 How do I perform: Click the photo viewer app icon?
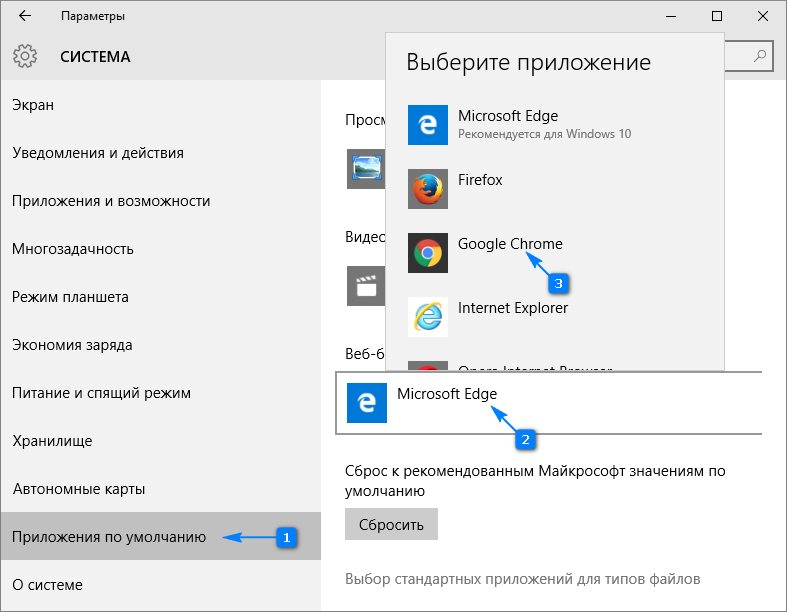(x=366, y=169)
